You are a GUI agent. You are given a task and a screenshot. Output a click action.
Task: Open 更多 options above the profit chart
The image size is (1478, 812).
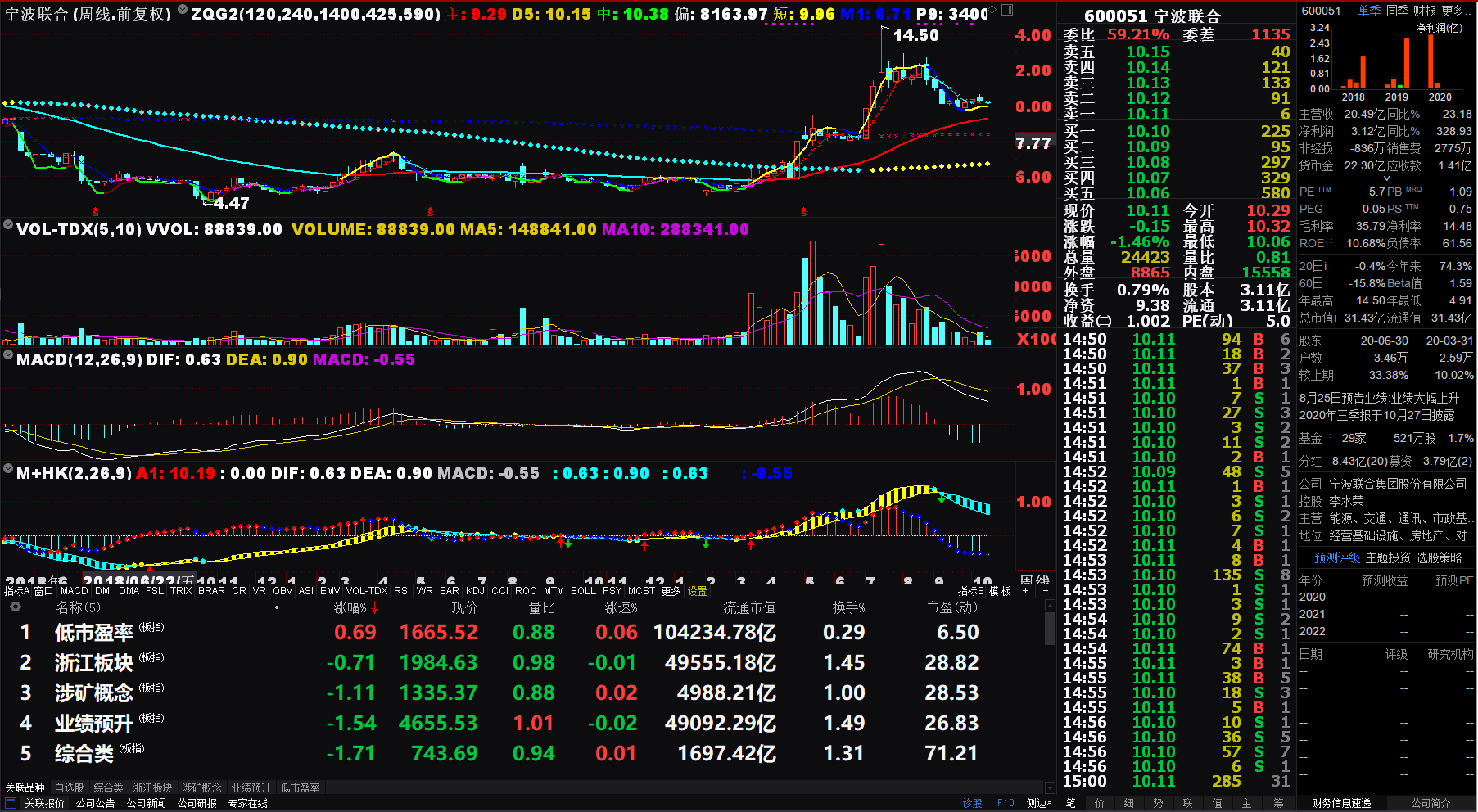point(1455,11)
